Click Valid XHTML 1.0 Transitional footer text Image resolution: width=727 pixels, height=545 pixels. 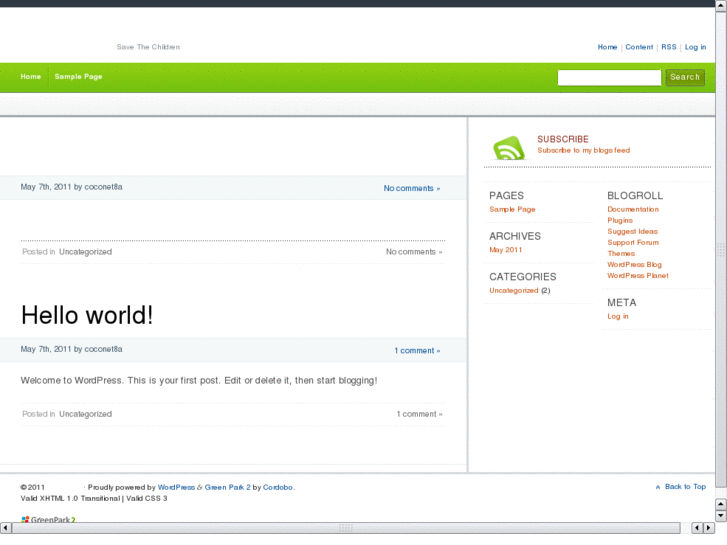[x=70, y=499]
